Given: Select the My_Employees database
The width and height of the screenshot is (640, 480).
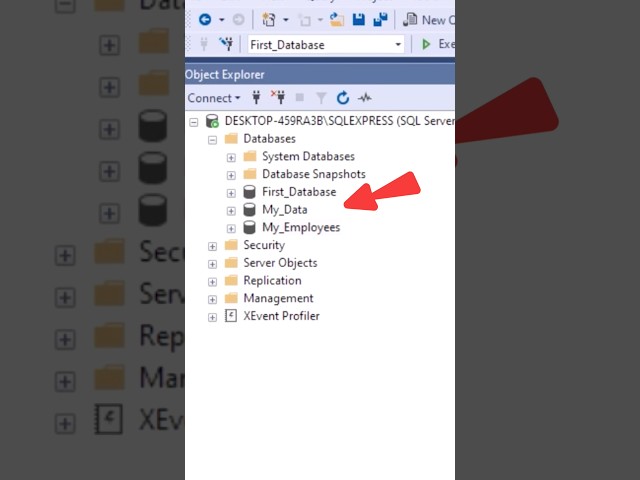Looking at the screenshot, I should click(x=301, y=228).
